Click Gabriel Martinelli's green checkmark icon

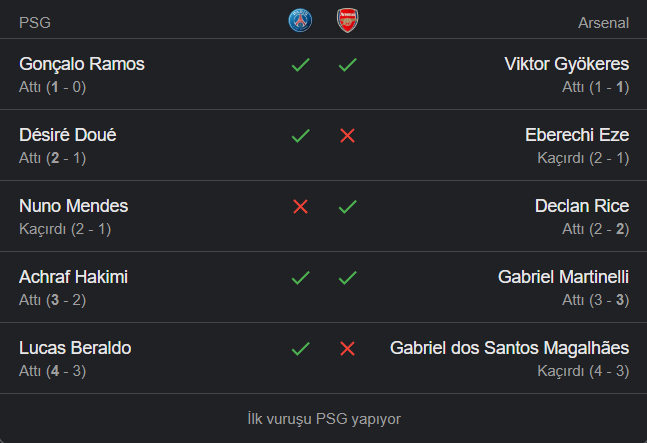tap(347, 278)
